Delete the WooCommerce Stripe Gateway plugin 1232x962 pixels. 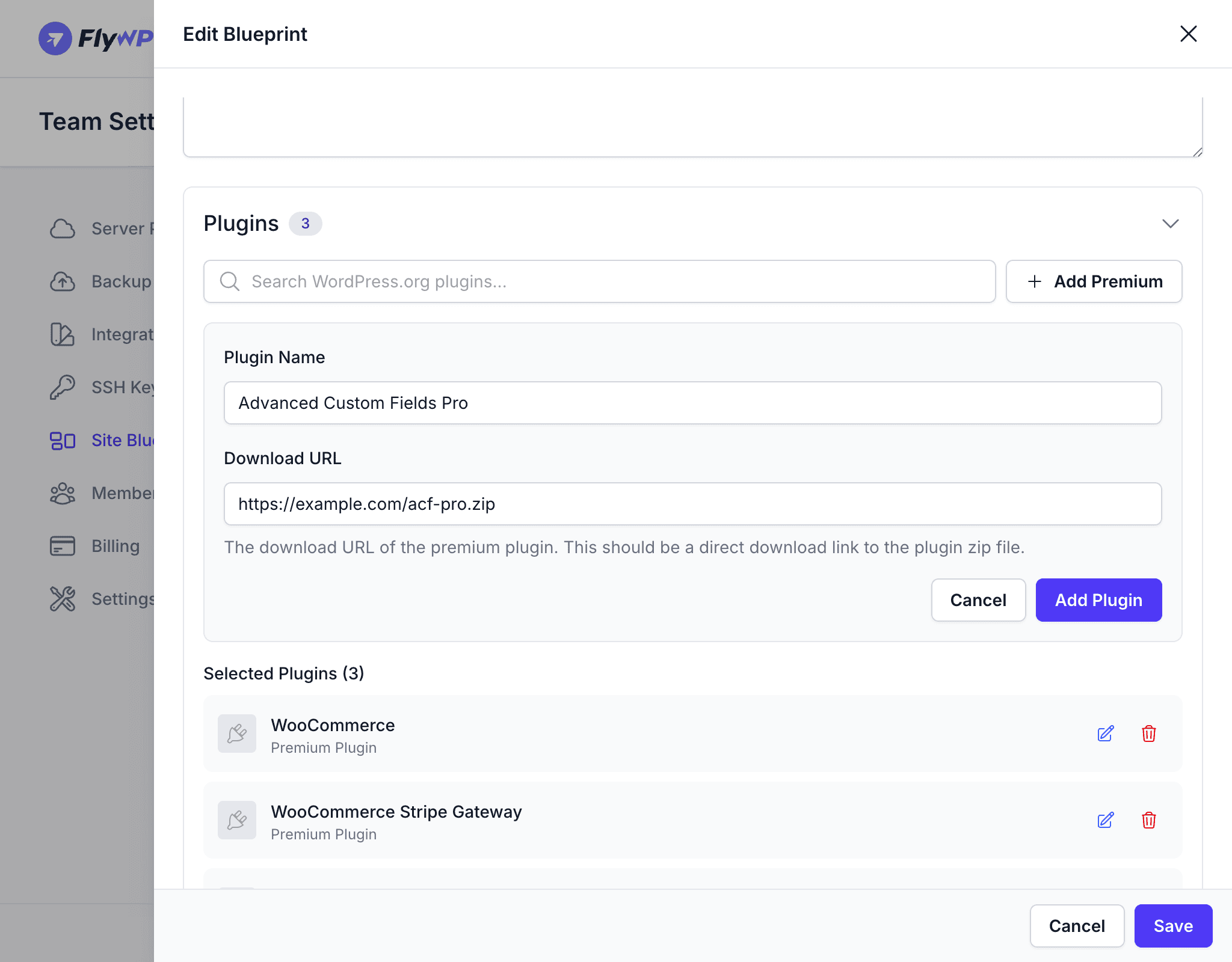tap(1149, 820)
